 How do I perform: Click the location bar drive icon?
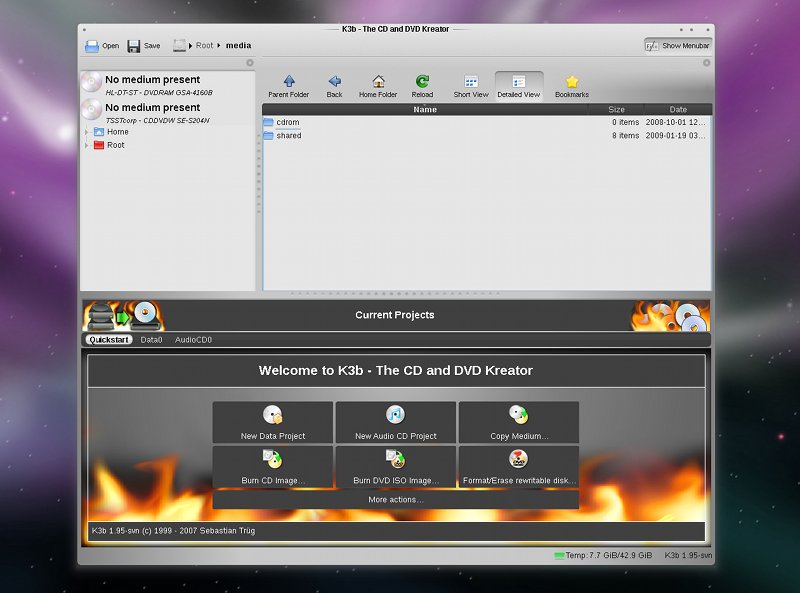pyautogui.click(x=179, y=46)
